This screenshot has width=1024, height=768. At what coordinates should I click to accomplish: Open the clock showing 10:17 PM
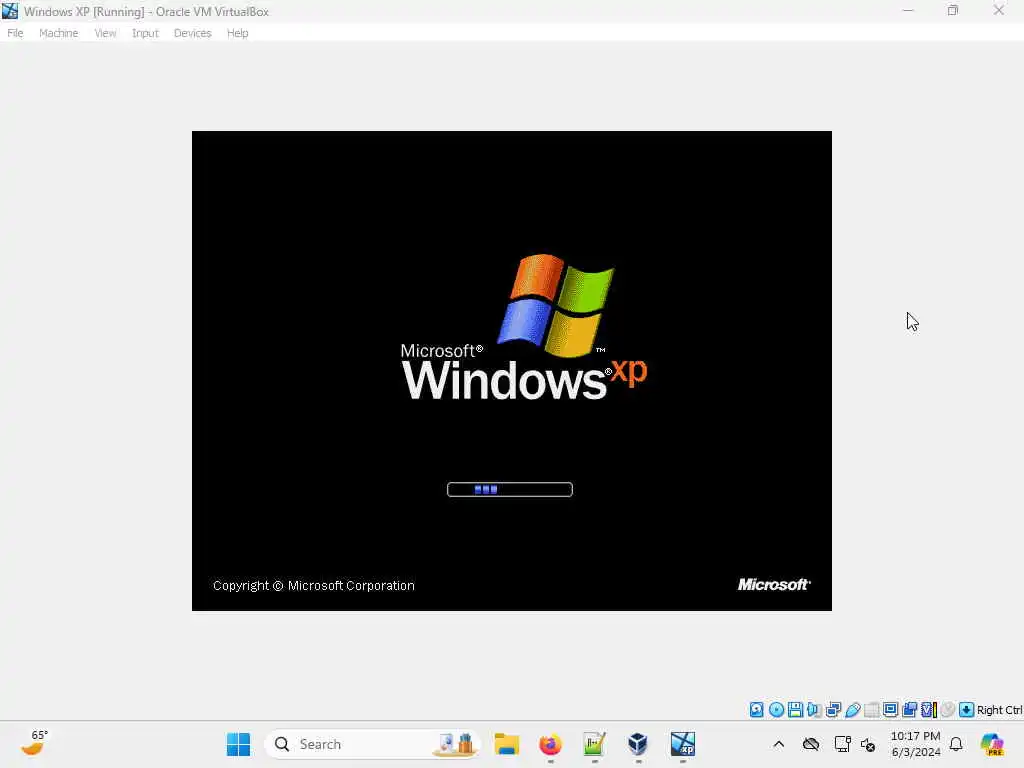916,744
